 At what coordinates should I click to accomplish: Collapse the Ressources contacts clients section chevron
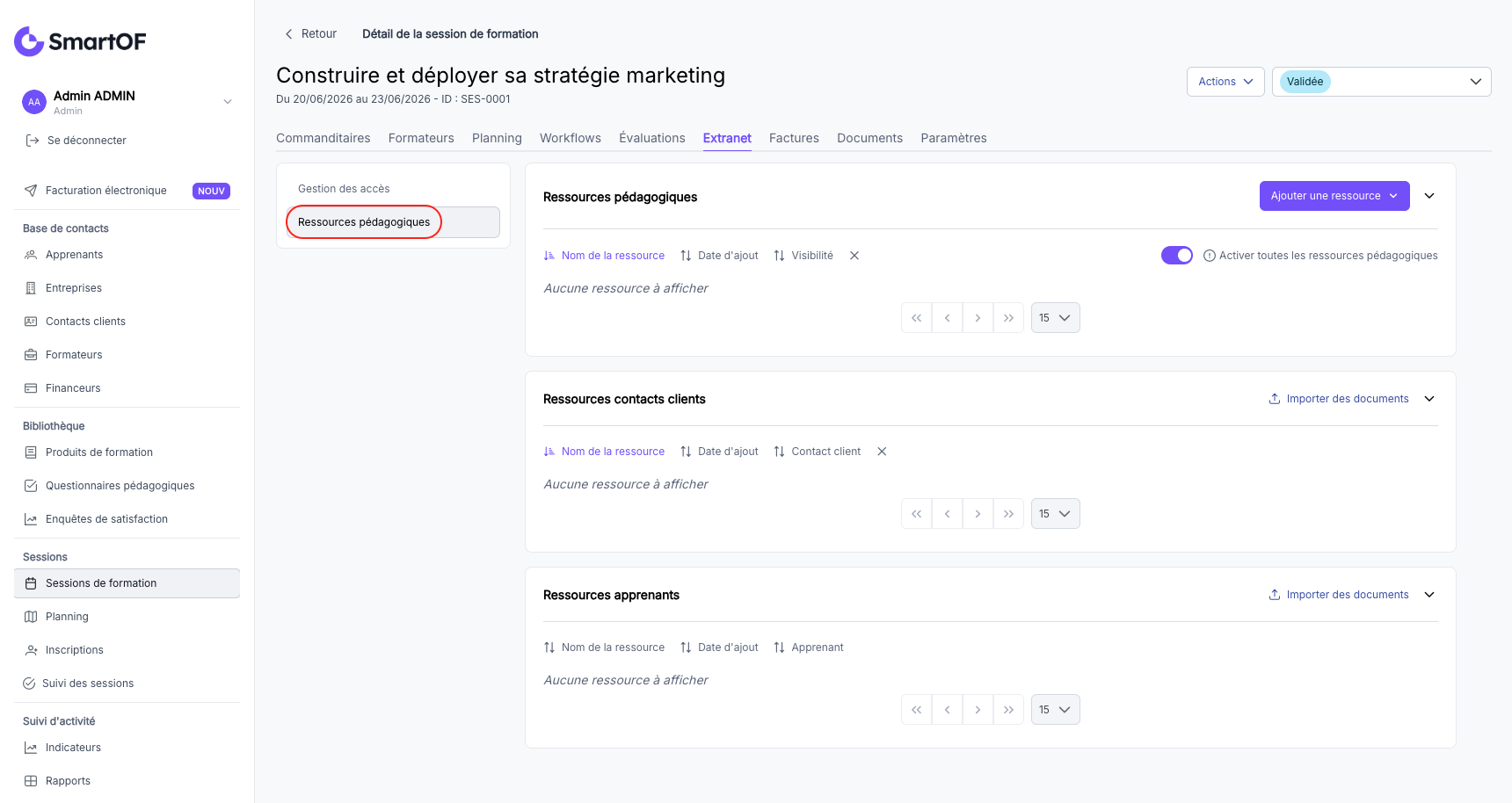[1429, 399]
